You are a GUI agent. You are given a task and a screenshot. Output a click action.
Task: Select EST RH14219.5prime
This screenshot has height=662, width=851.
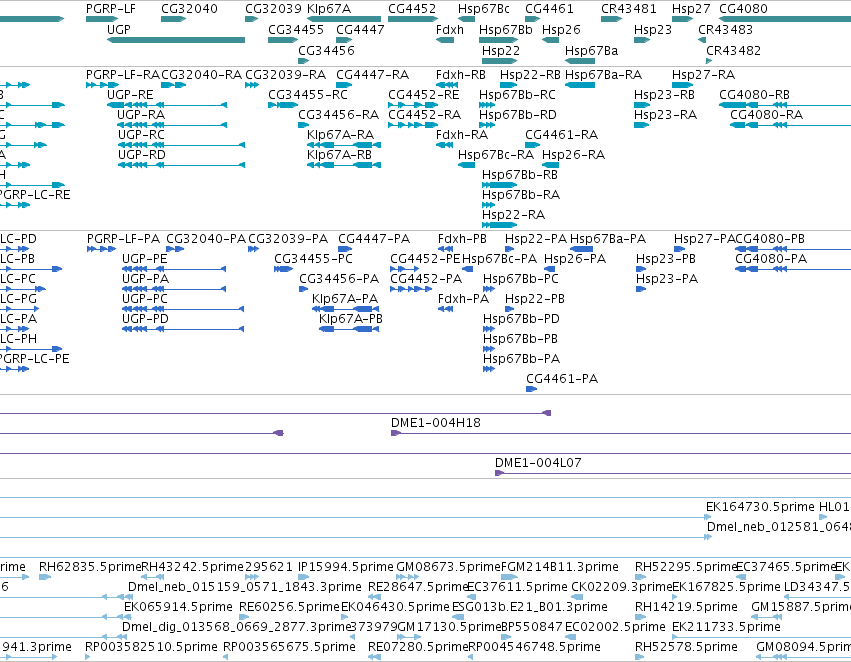click(686, 607)
